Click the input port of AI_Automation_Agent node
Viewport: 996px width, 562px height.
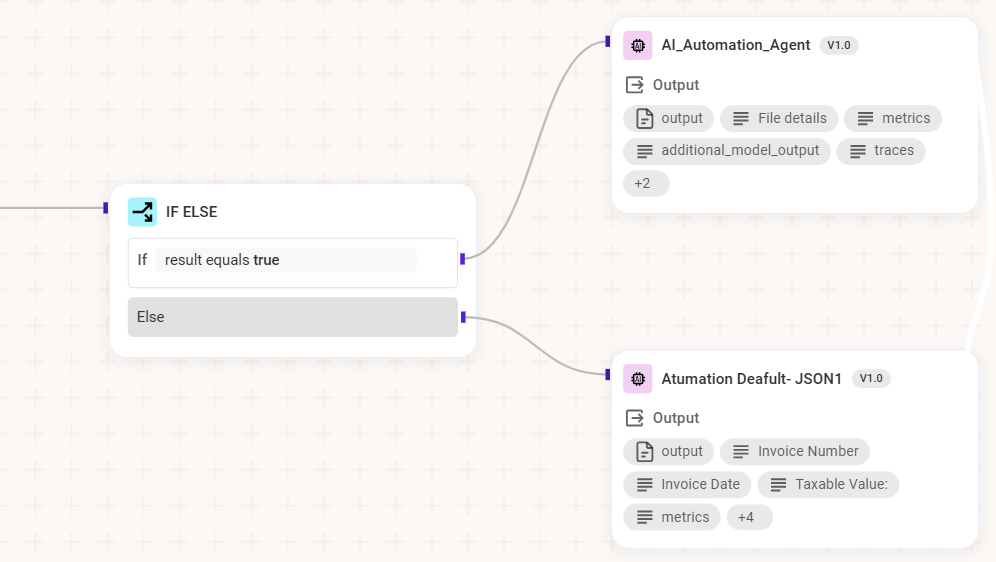coord(607,41)
